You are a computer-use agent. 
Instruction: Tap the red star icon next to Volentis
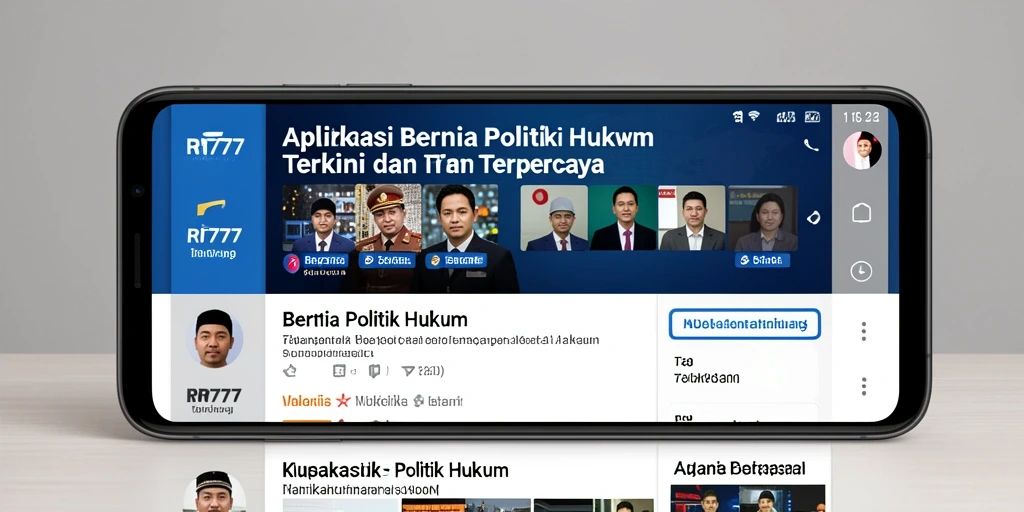(x=343, y=401)
